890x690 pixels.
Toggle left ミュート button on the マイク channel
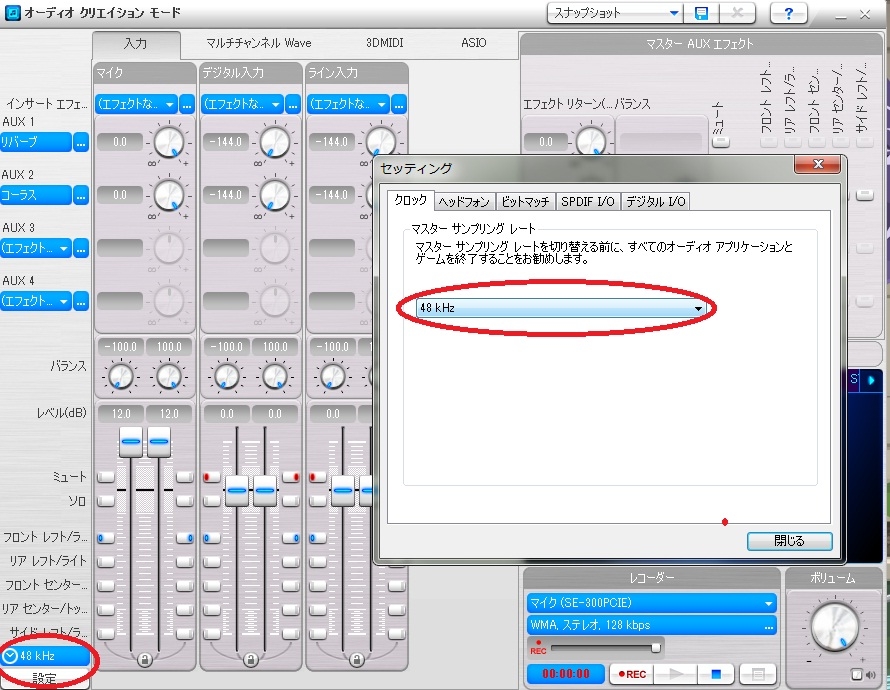(x=104, y=478)
